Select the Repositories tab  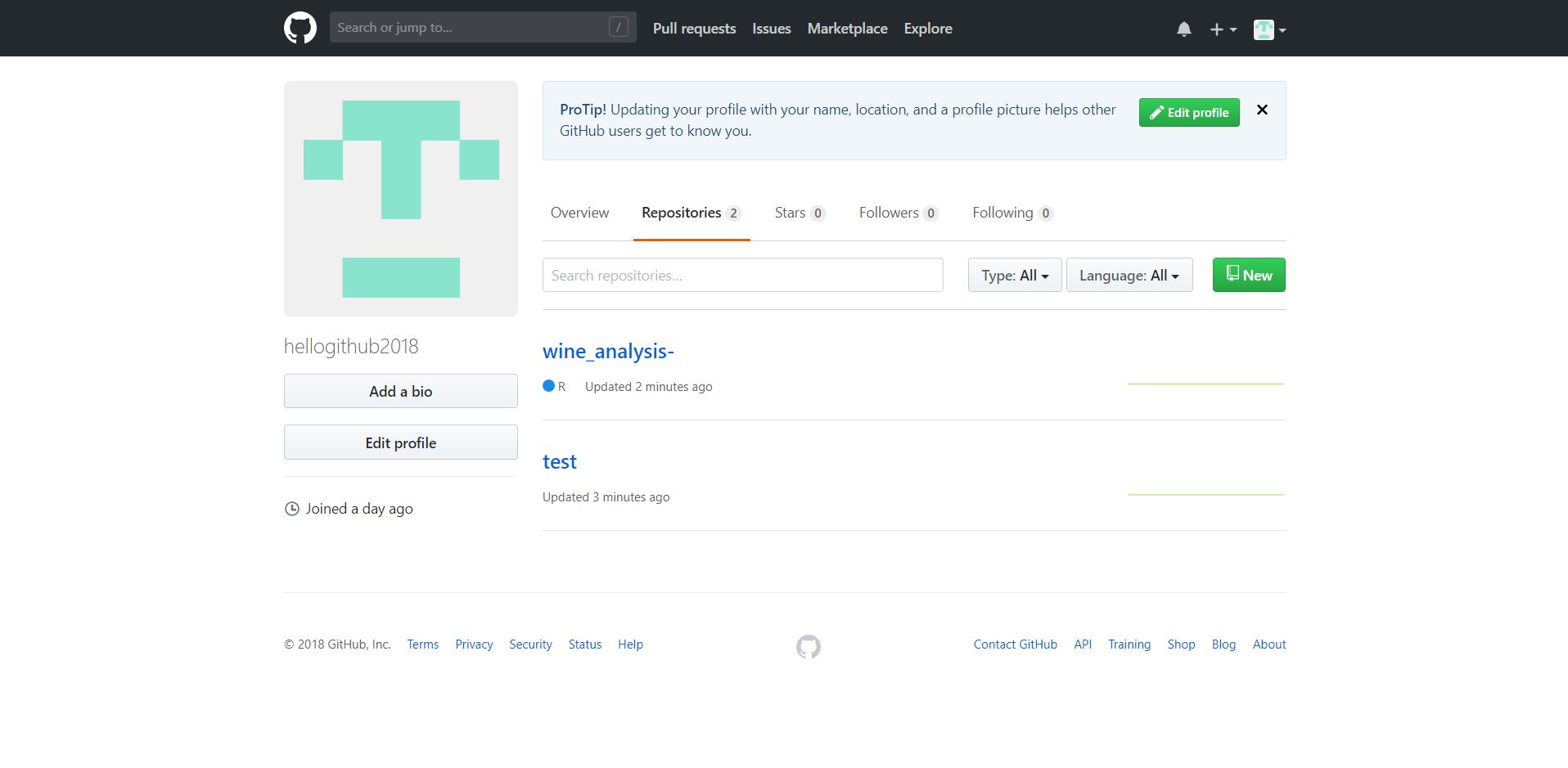692,213
